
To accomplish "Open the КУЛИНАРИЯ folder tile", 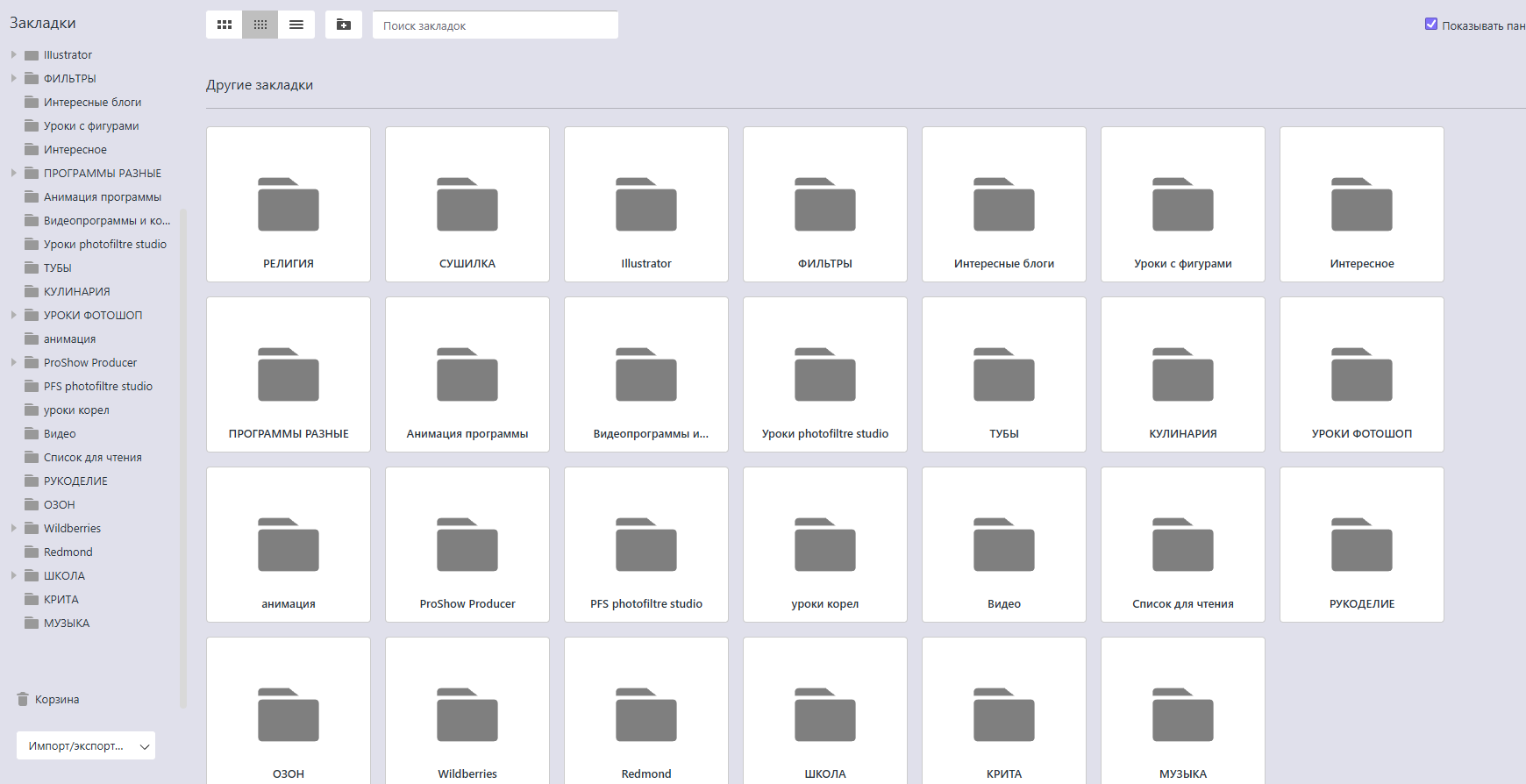I will (x=1182, y=374).
